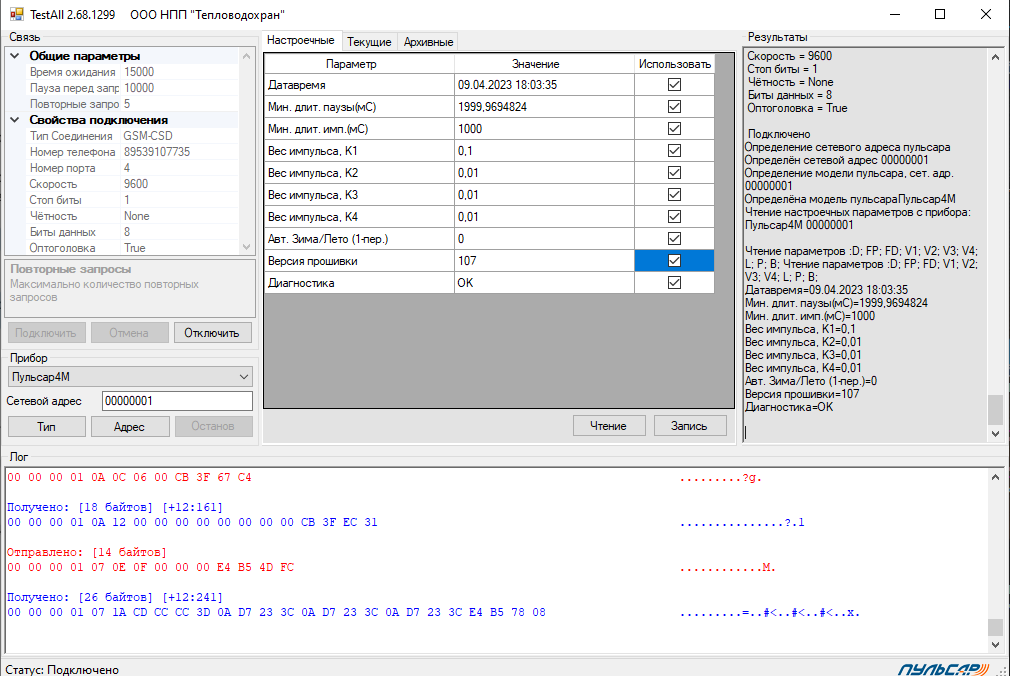The height and width of the screenshot is (676, 1010).
Task: Click the 'Получено: [26 байтов]' log line
Action: [115, 597]
